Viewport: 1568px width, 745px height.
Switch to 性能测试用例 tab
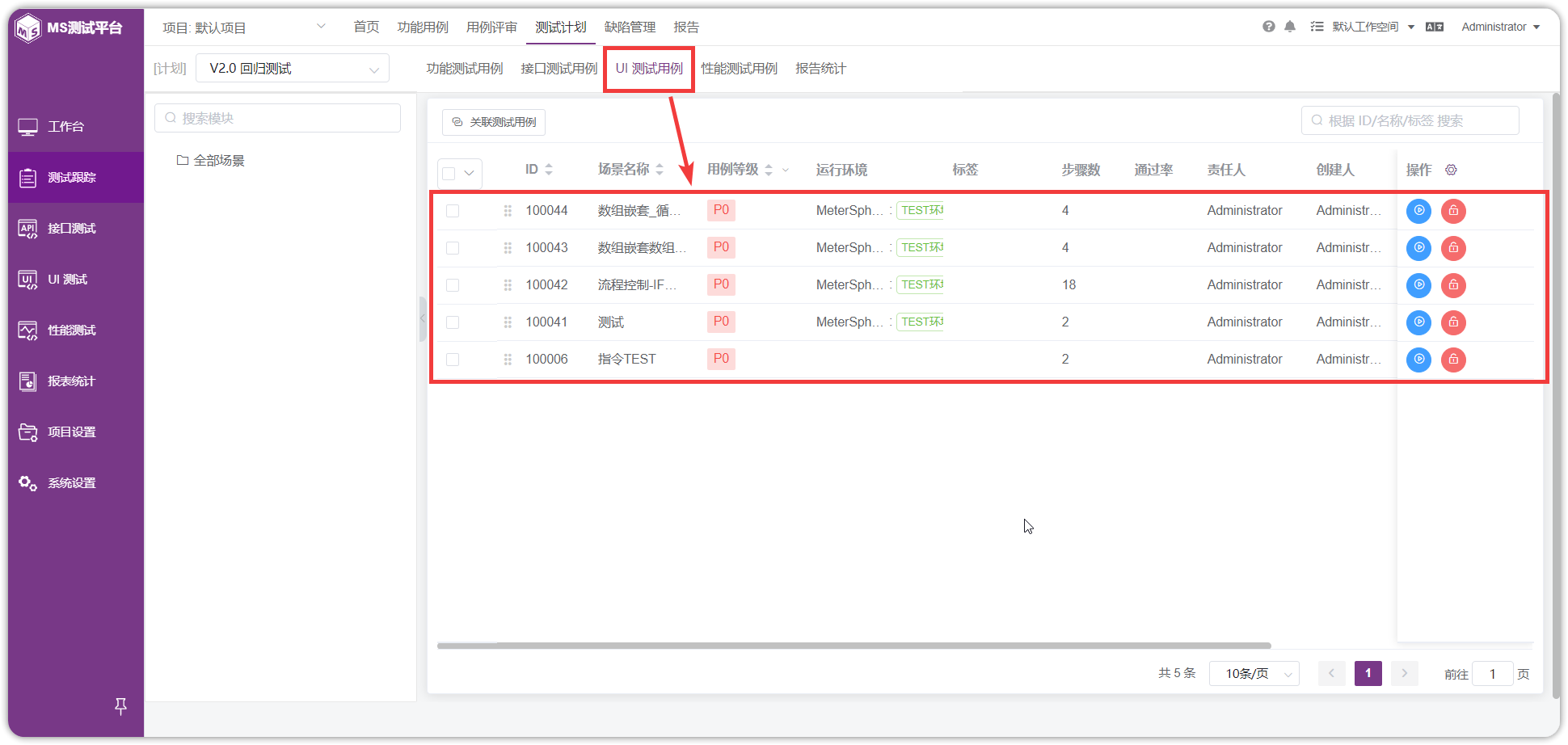click(x=739, y=69)
